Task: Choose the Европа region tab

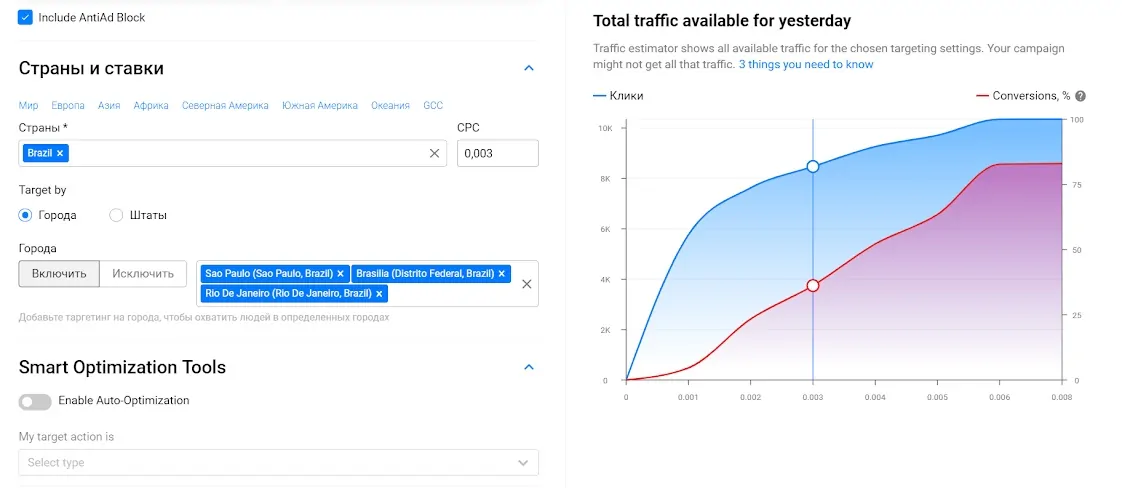Action: click(68, 105)
